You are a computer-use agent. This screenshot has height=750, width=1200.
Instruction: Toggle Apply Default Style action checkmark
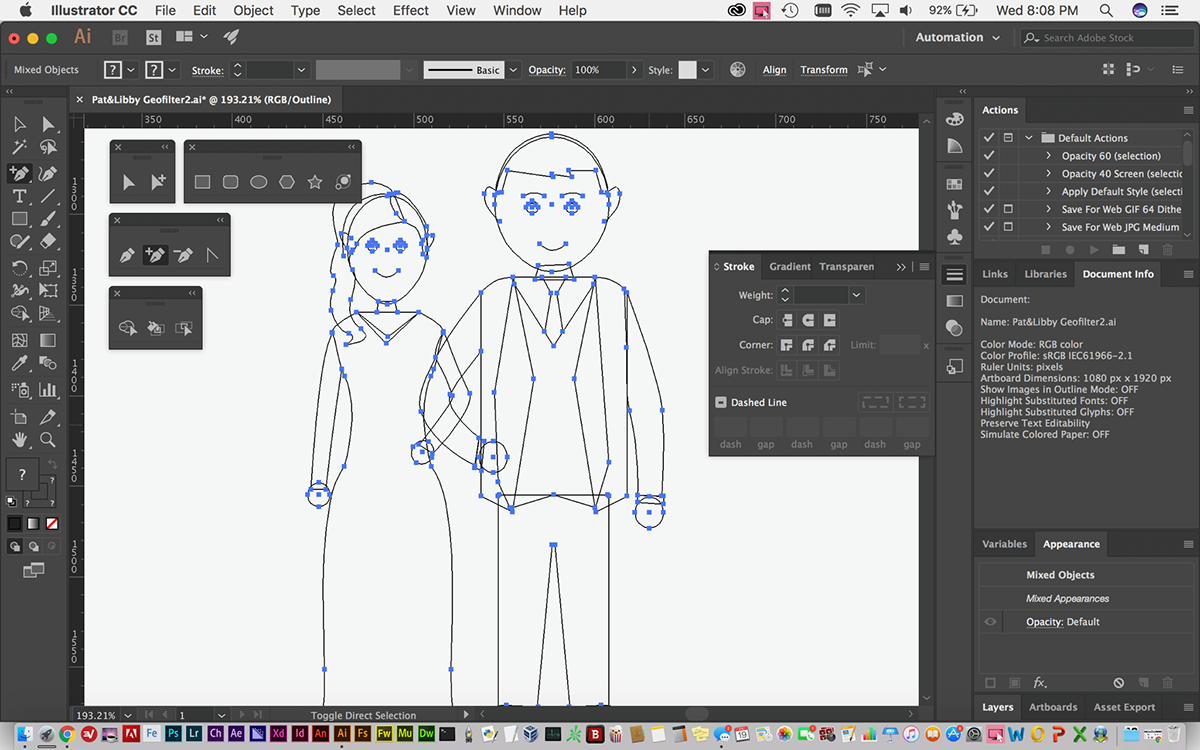(x=989, y=191)
